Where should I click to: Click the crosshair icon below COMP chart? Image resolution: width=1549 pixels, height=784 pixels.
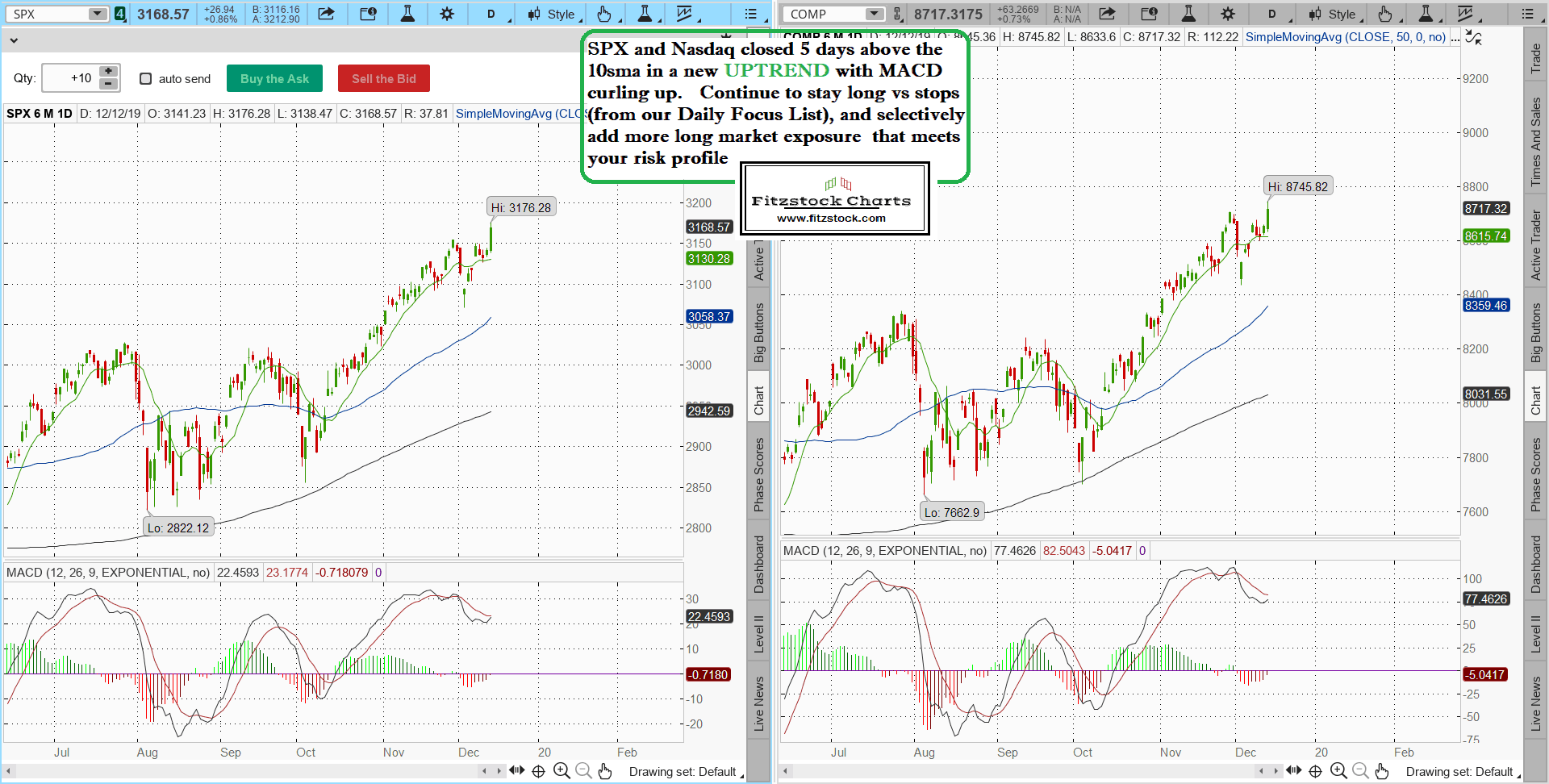1315,771
